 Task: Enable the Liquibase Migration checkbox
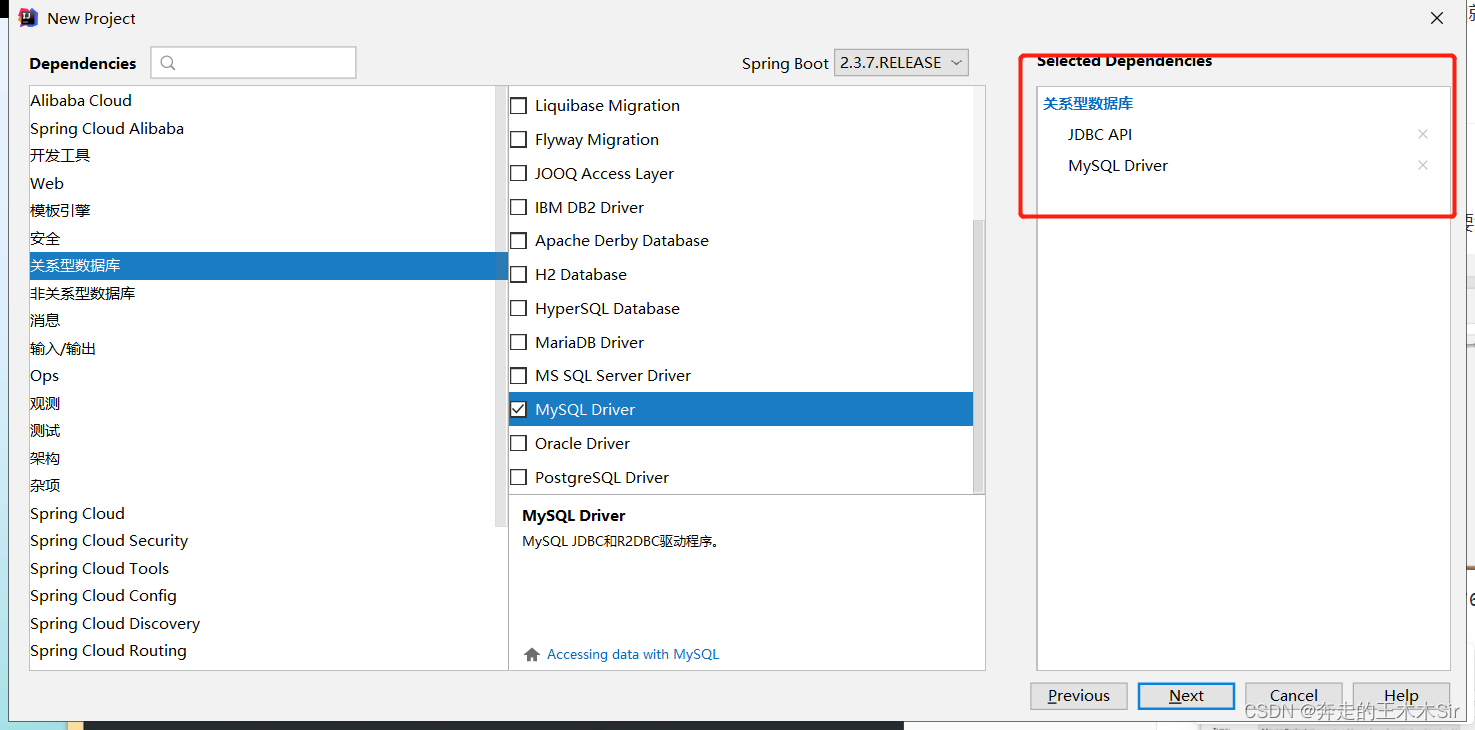(x=518, y=106)
